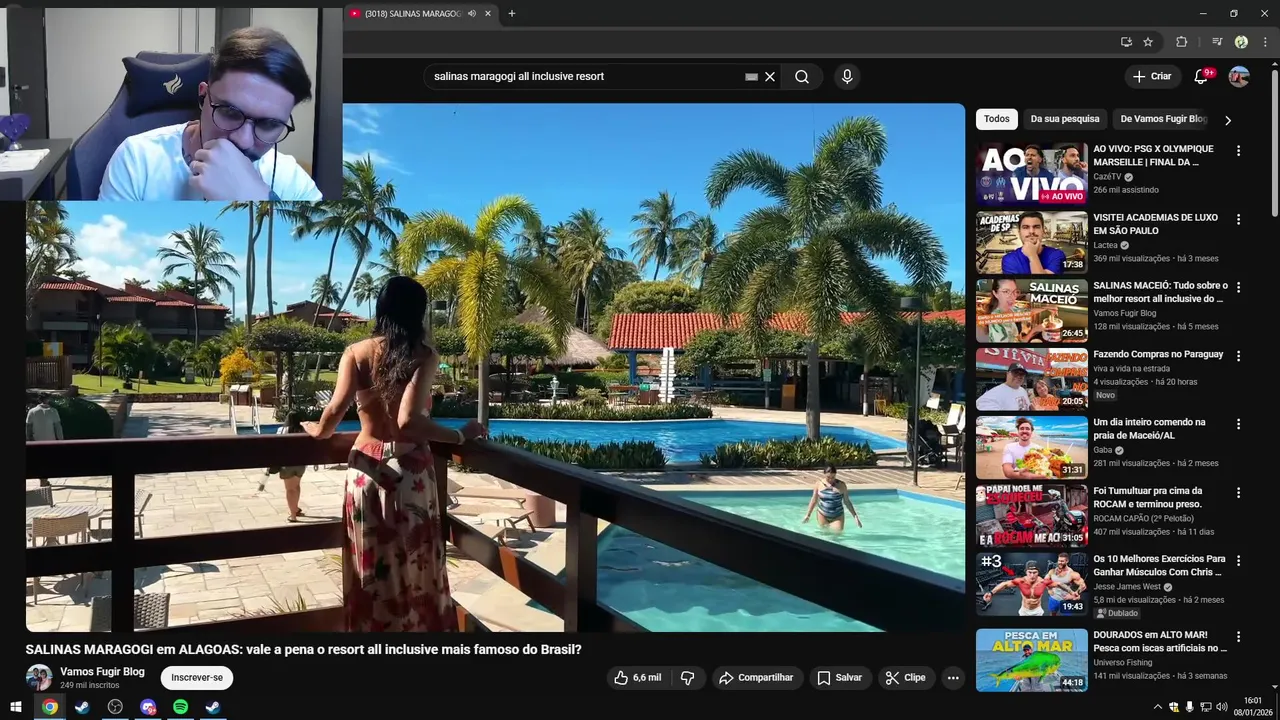Open options for SALINAS MACEIÓ video
The width and height of the screenshot is (1280, 720).
1238,287
